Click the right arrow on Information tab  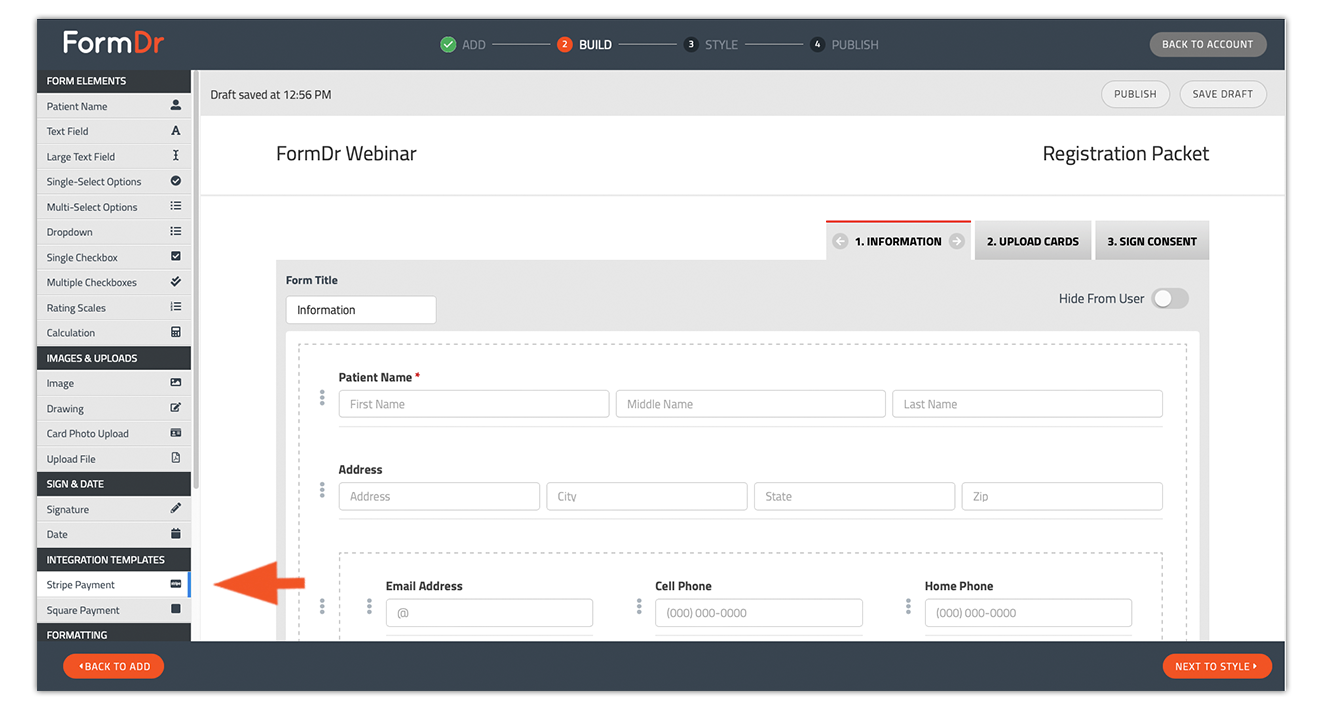[957, 241]
